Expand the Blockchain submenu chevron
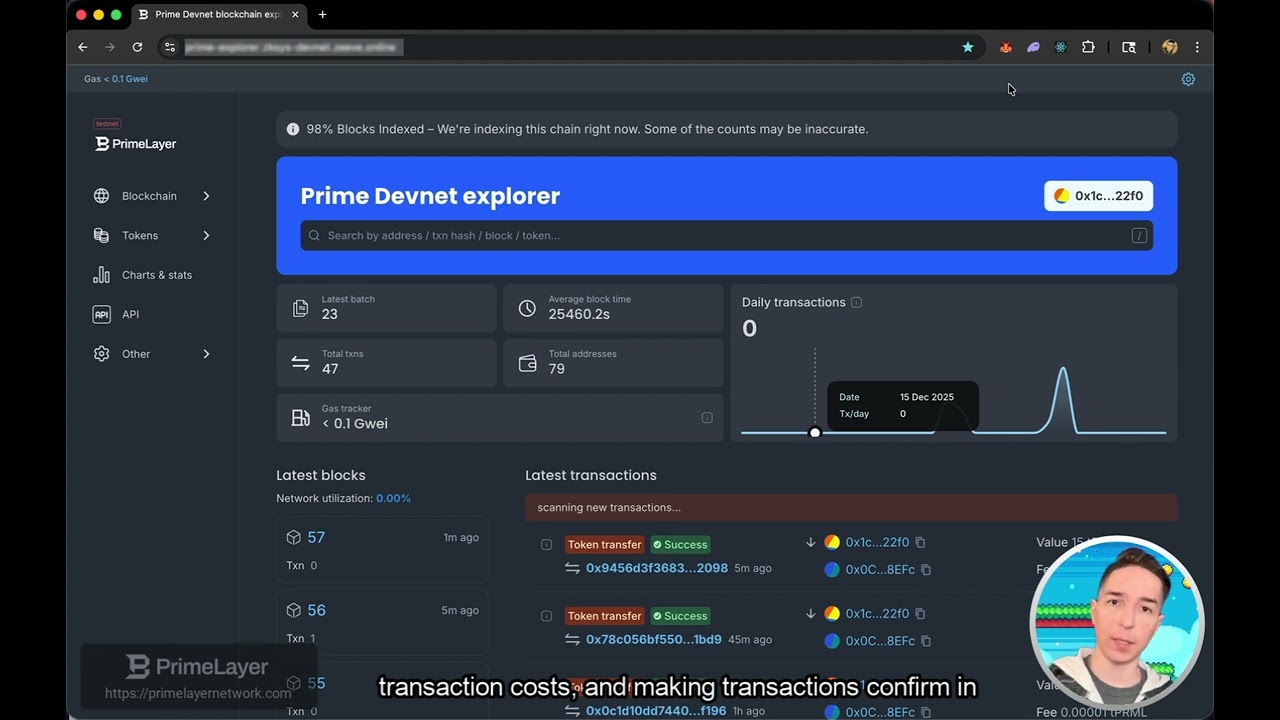Image resolution: width=1280 pixels, height=720 pixels. (x=206, y=196)
